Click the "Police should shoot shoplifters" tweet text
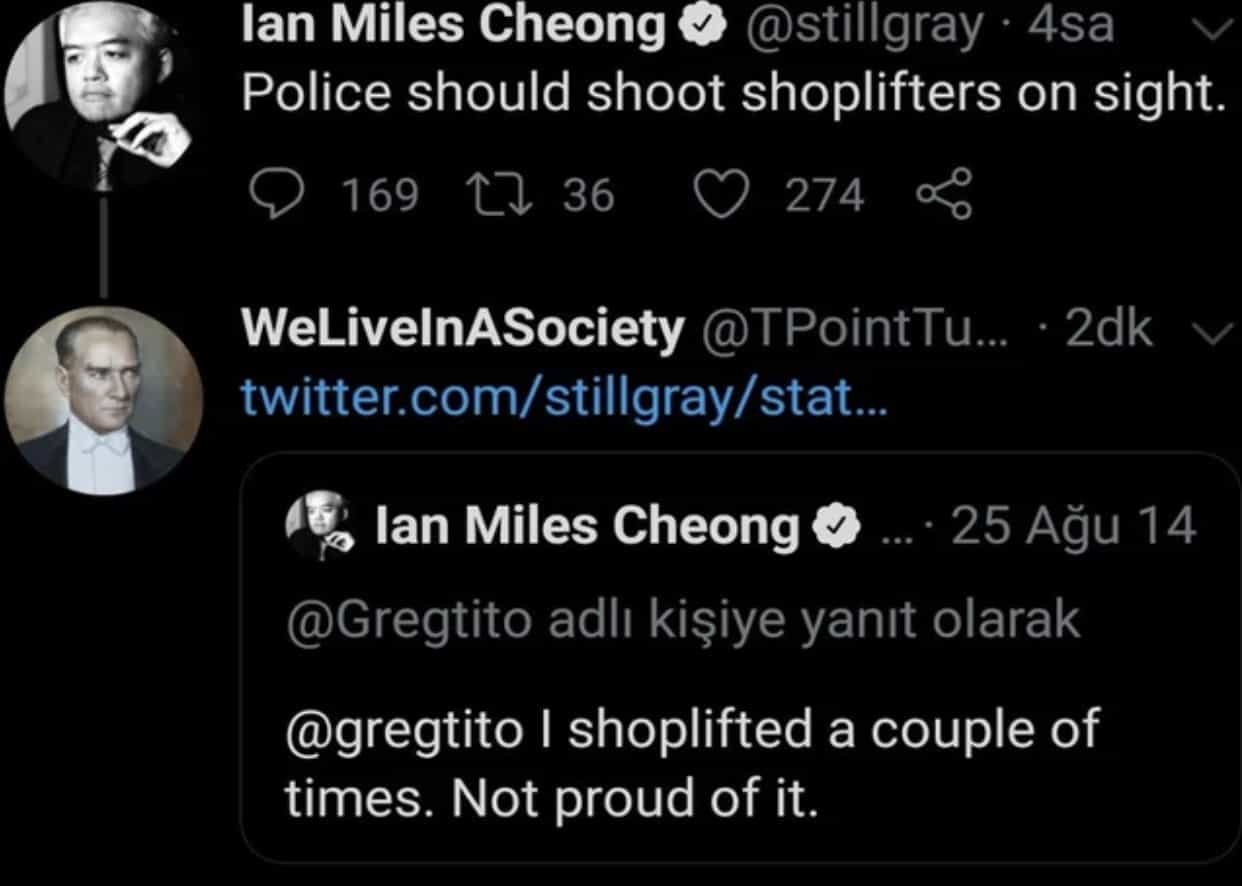Viewport: 1242px width, 886px height. click(733, 93)
